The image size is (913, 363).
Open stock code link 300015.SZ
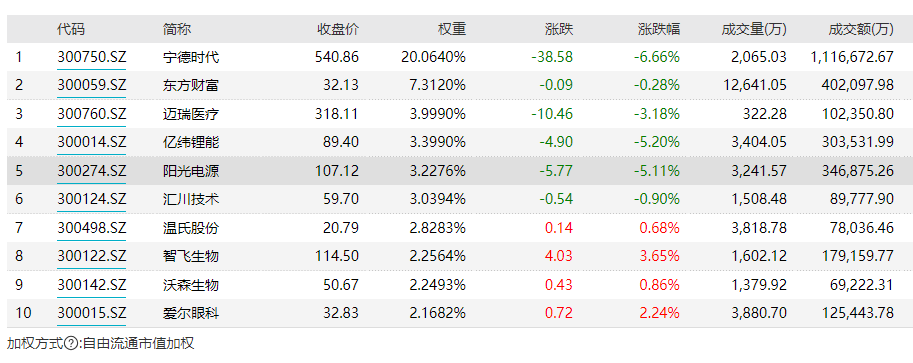click(91, 313)
